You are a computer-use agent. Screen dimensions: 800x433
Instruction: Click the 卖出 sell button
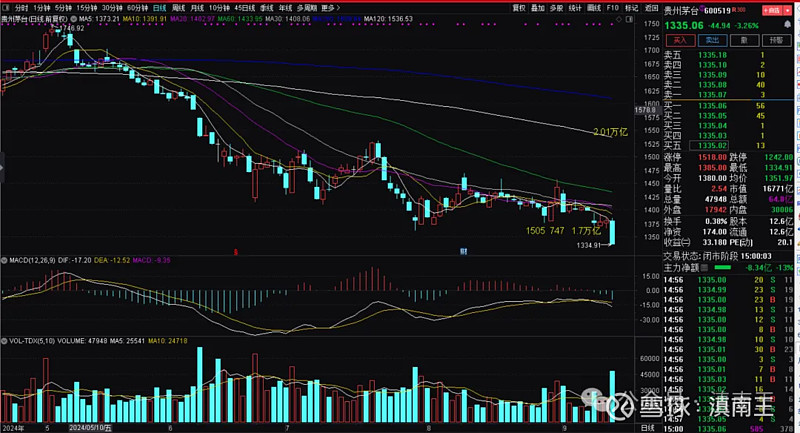tap(712, 40)
